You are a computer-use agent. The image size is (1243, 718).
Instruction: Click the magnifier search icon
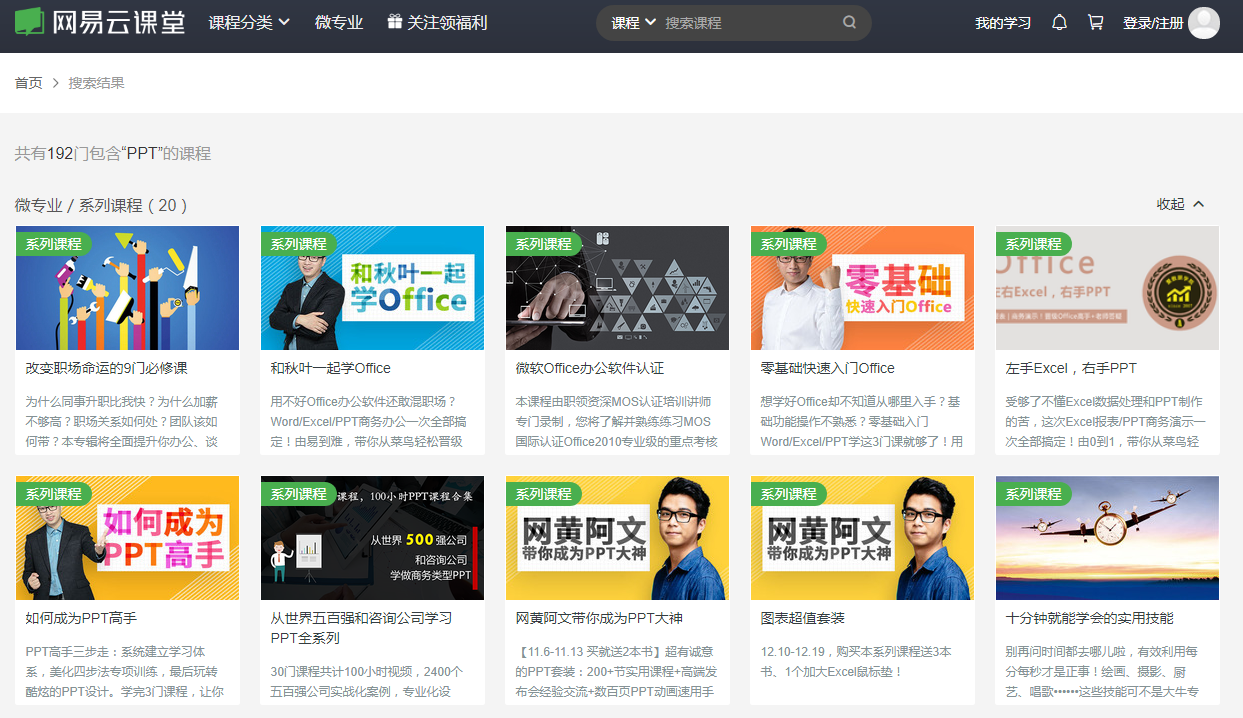(850, 22)
